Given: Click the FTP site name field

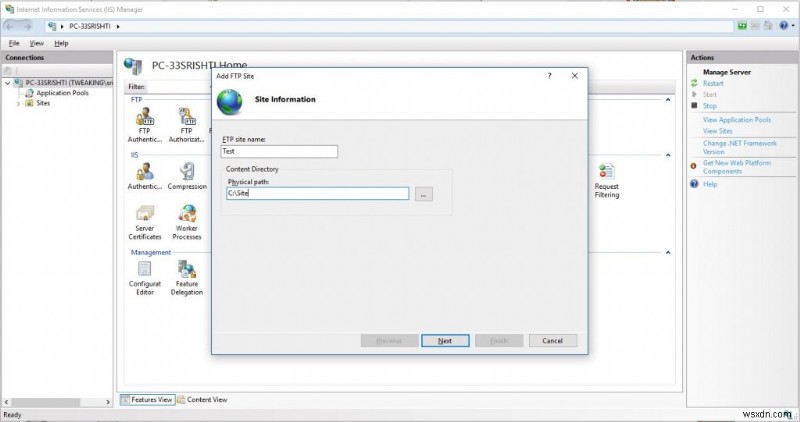Looking at the screenshot, I should 279,151.
